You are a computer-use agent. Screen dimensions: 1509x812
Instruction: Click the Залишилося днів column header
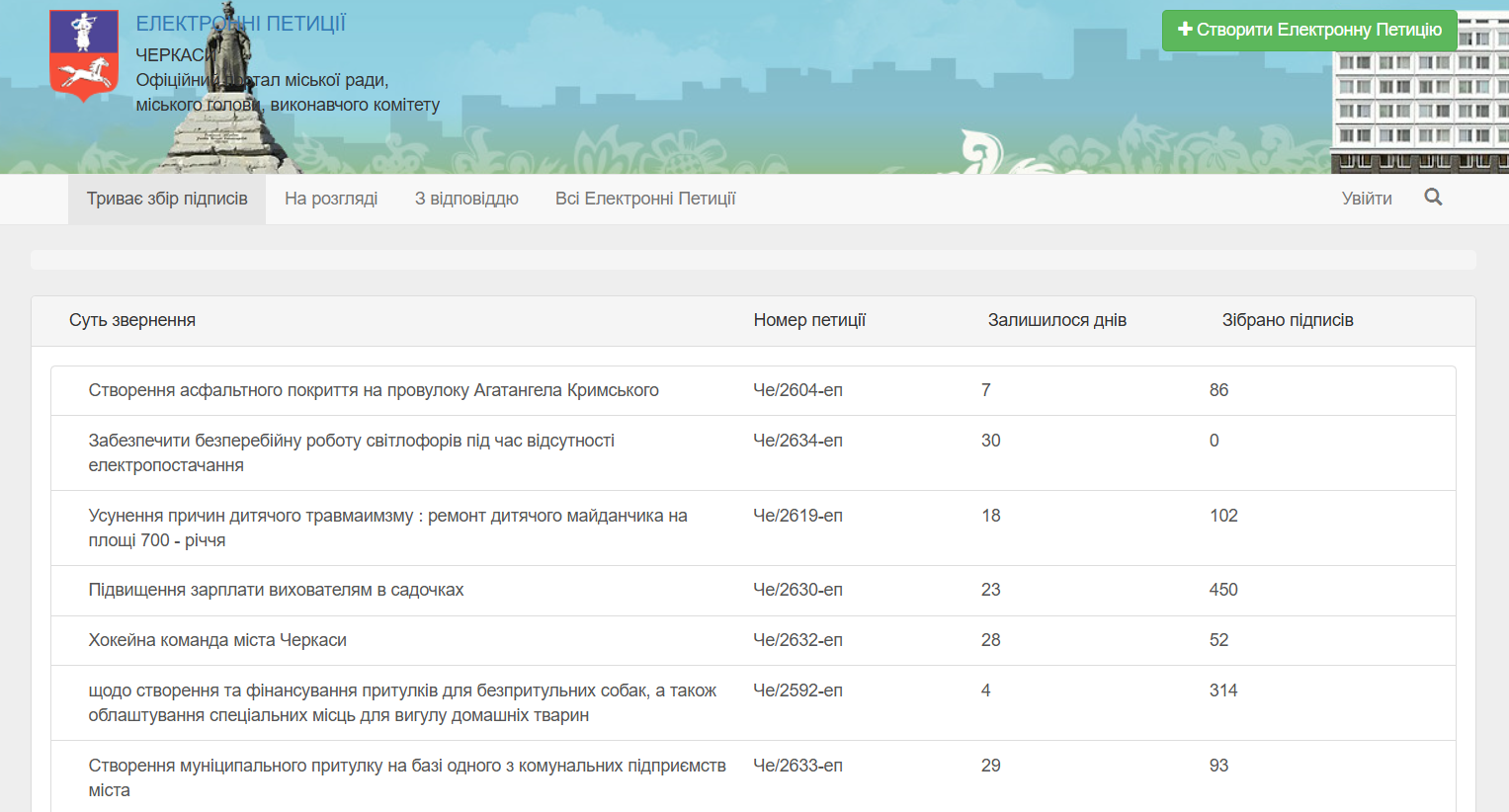1056,320
